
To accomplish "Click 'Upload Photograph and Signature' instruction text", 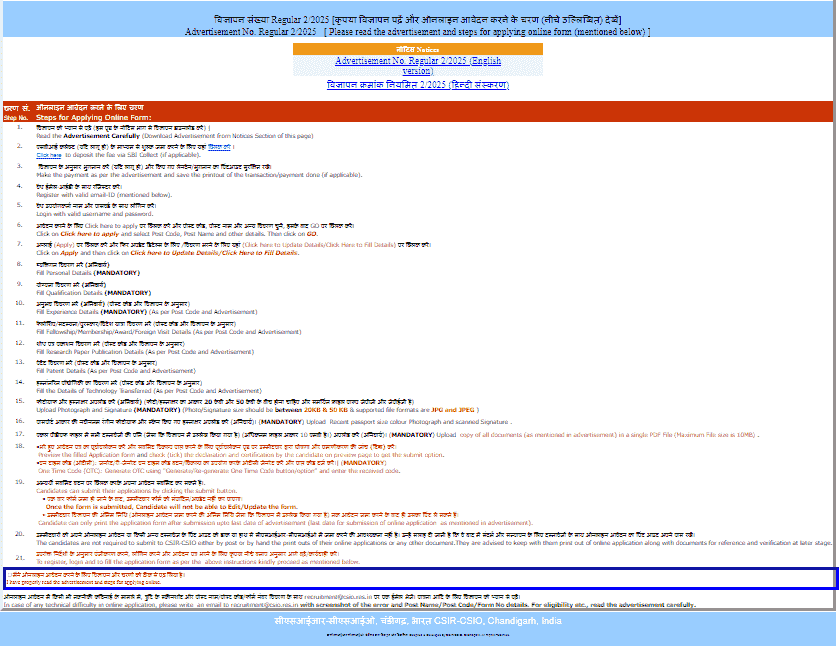I will [x=120, y=410].
